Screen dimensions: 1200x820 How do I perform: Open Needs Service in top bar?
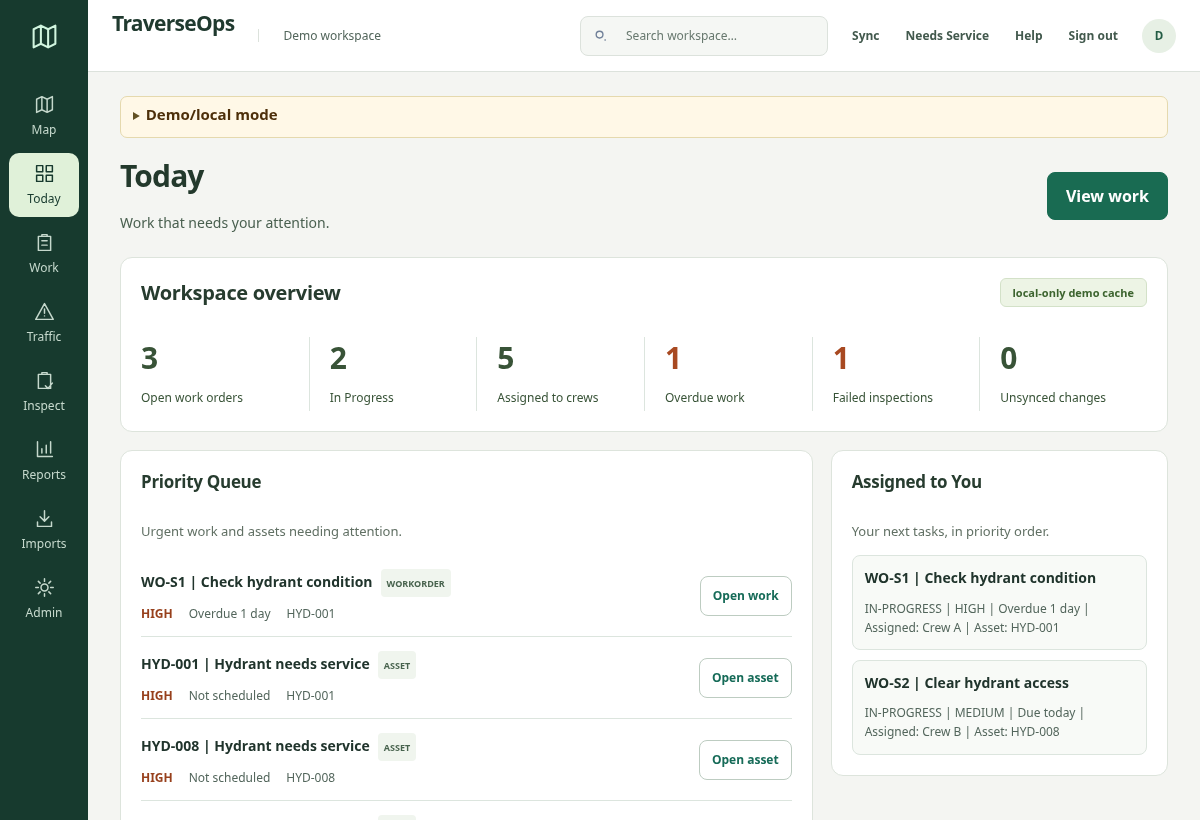coord(947,36)
